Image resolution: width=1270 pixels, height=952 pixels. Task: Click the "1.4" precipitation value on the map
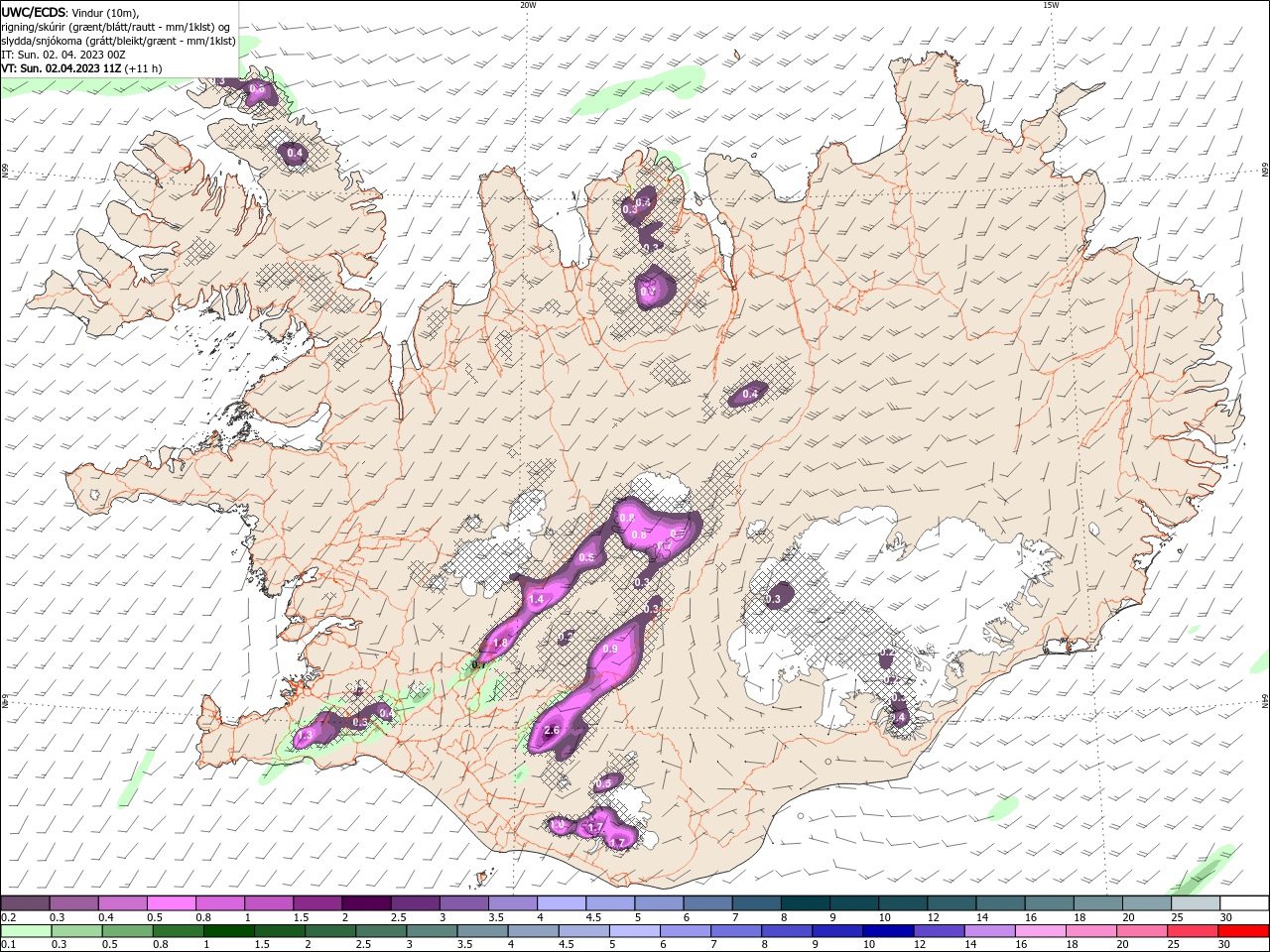click(537, 599)
